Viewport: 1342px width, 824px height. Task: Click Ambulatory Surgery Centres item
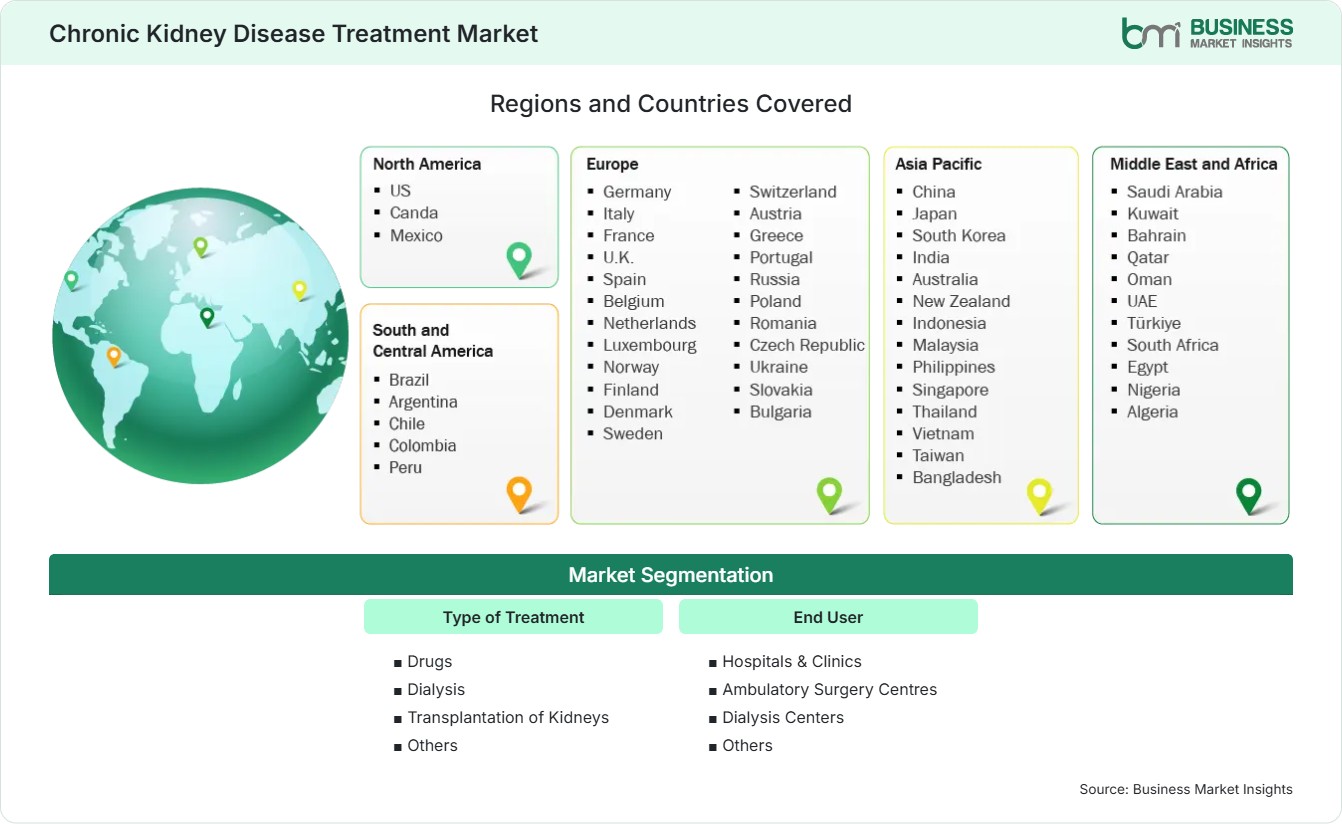click(830, 690)
